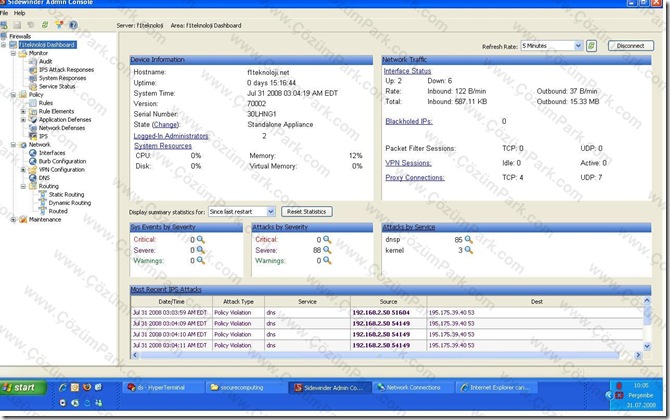This screenshot has width=670, height=420.
Task: Click magnifier beside Attacks Warnings count
Action: coord(327,260)
